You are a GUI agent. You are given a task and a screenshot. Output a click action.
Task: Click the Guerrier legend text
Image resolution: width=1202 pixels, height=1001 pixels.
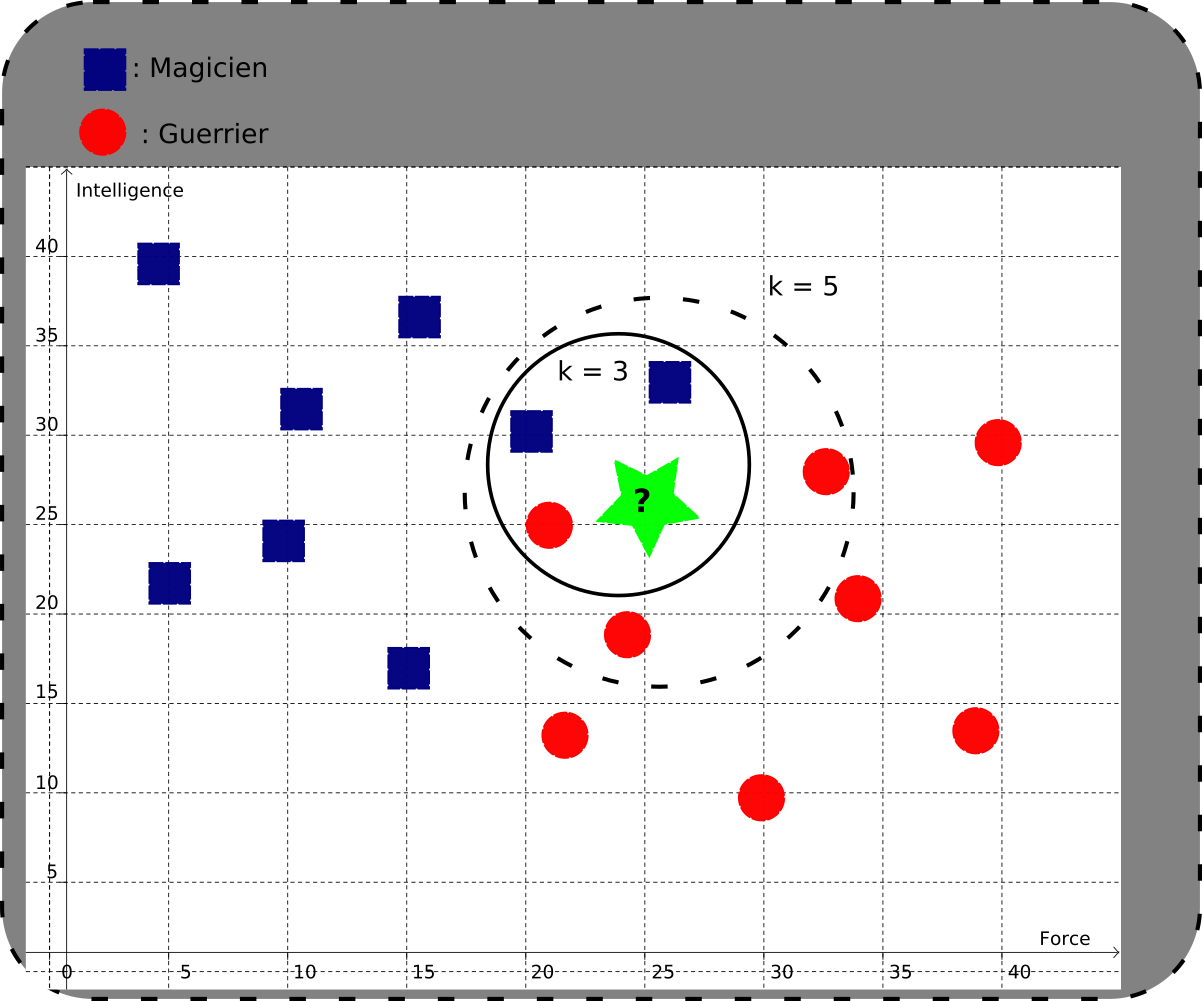(205, 134)
